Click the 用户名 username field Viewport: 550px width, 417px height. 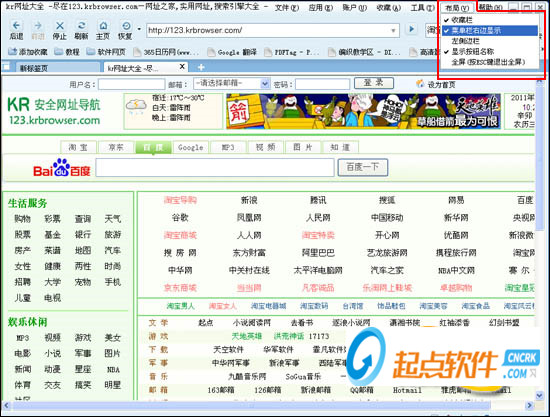[x=132, y=84]
